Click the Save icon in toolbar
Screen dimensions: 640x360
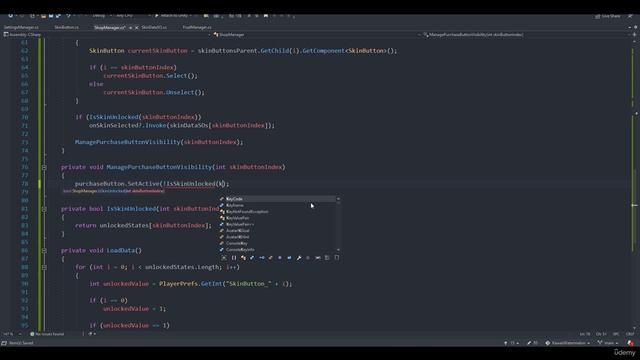coord(51,16)
